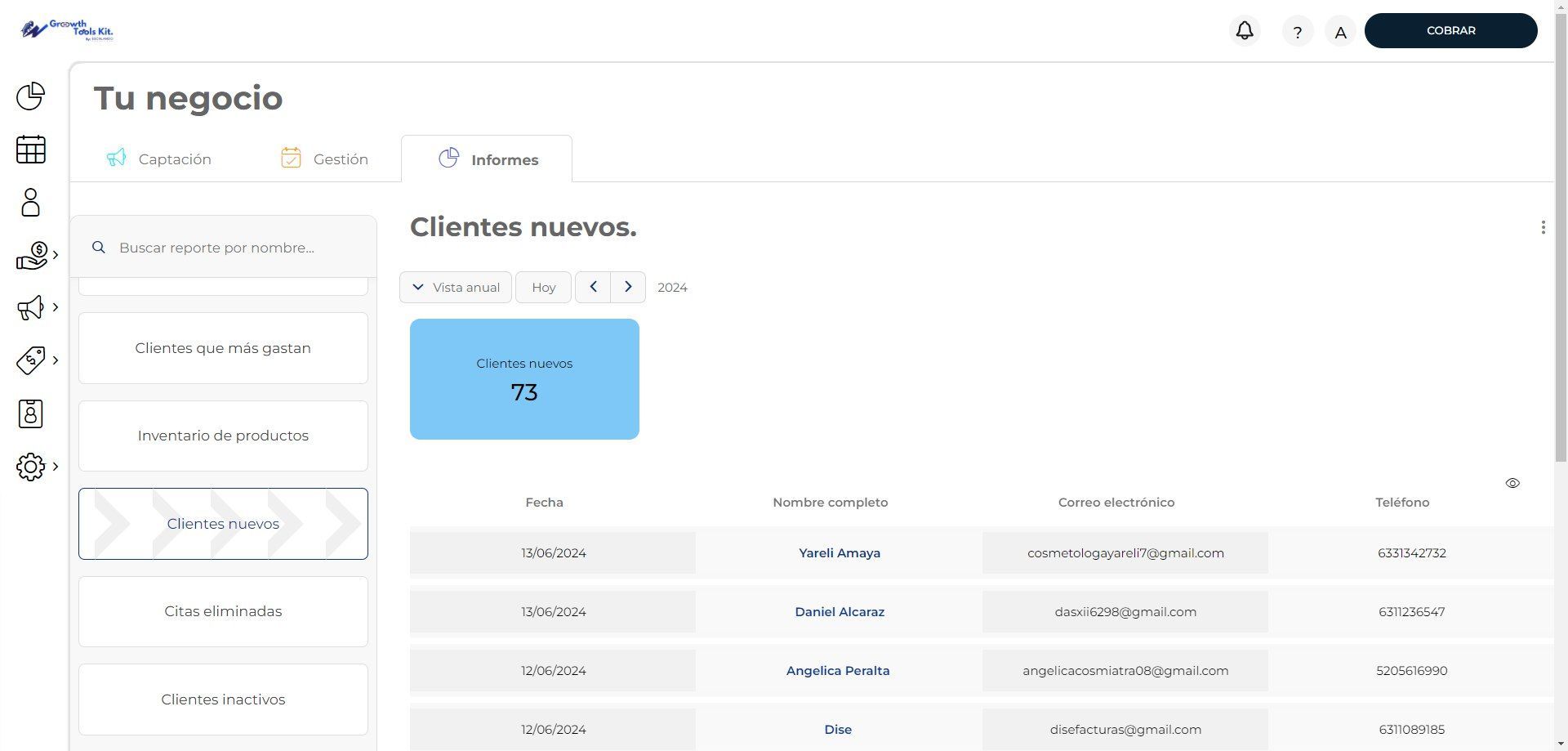Open the three-dot report options menu
1568x751 pixels.
tap(1543, 227)
